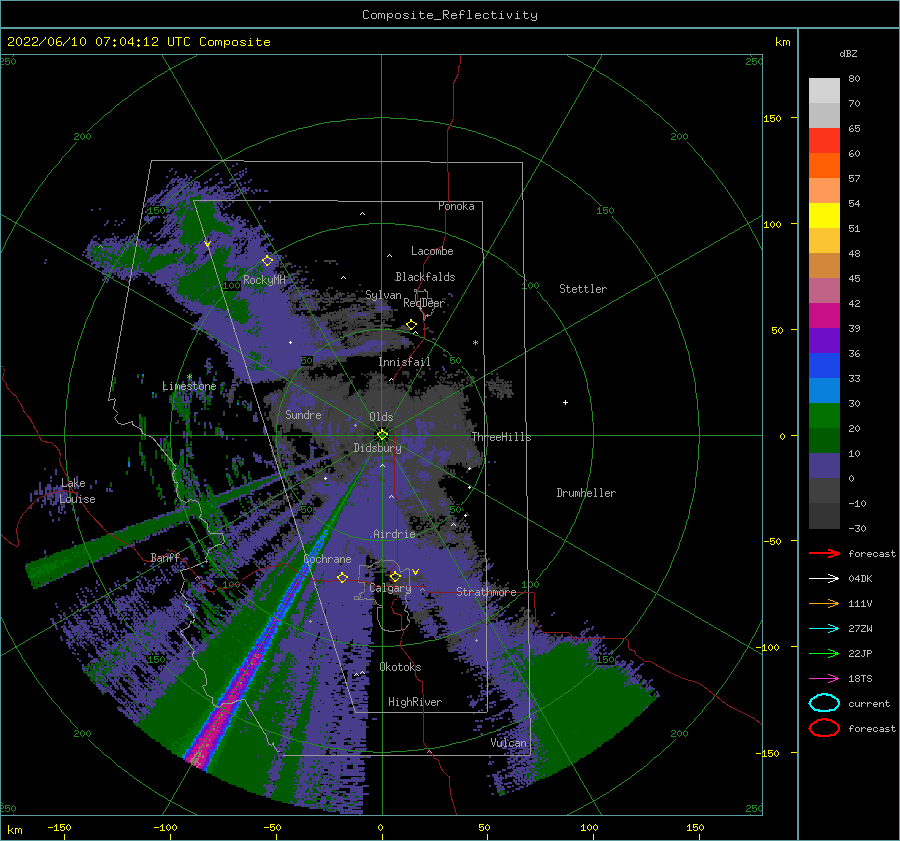Screen dimensions: 900x841
Task: Click the Didsbury city label
Action: (377, 448)
